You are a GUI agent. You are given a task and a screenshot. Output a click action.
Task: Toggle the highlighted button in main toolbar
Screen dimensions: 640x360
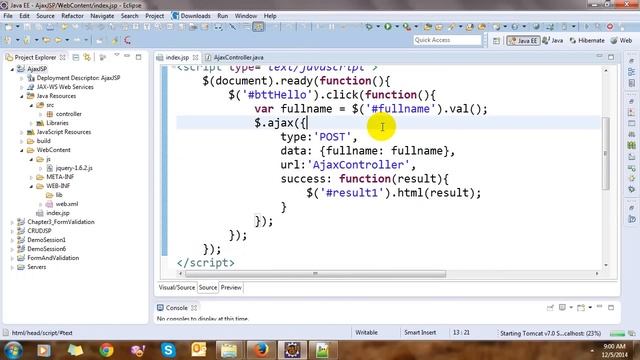tap(258, 27)
